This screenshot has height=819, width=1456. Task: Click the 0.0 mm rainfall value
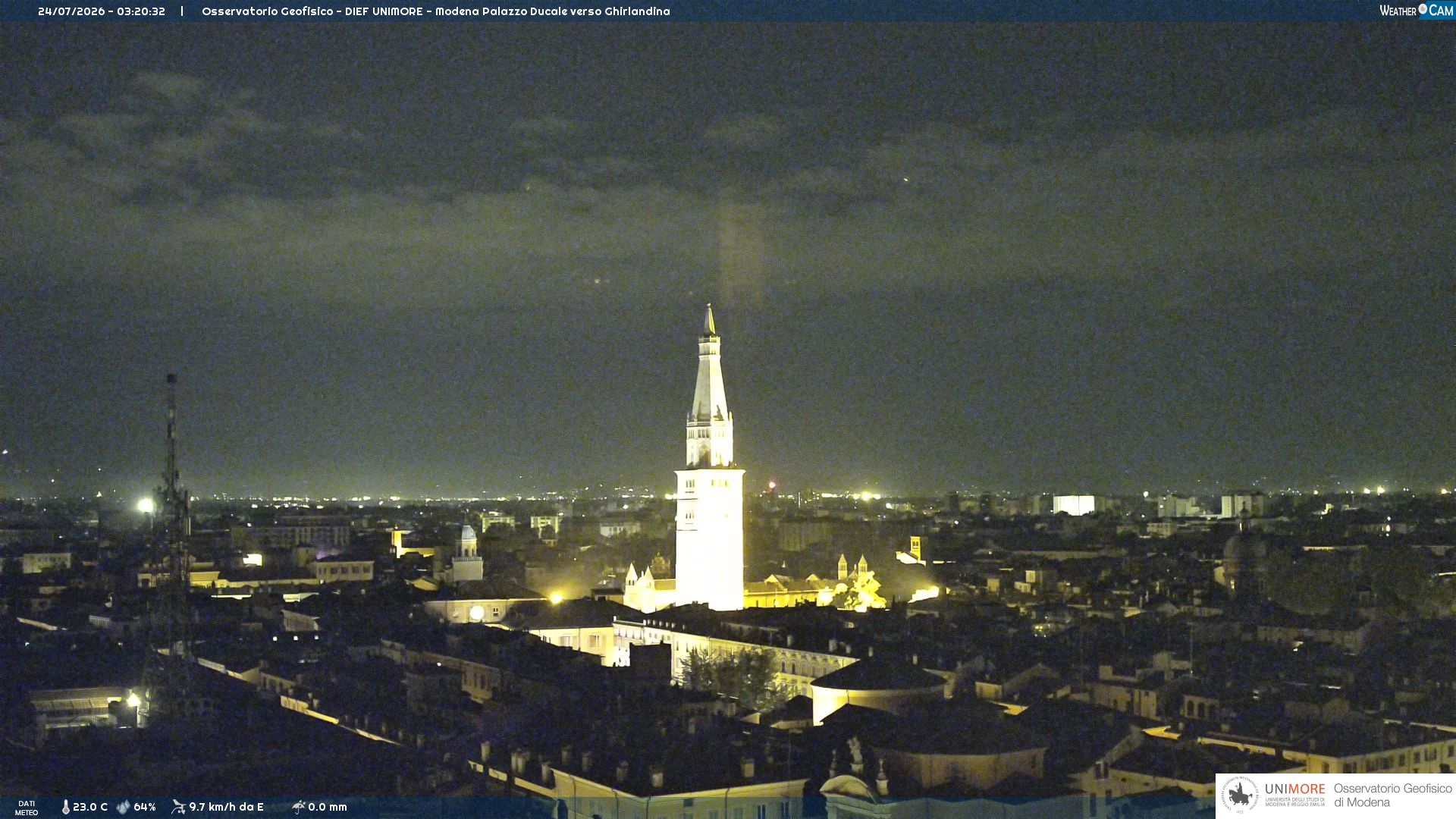click(x=328, y=807)
